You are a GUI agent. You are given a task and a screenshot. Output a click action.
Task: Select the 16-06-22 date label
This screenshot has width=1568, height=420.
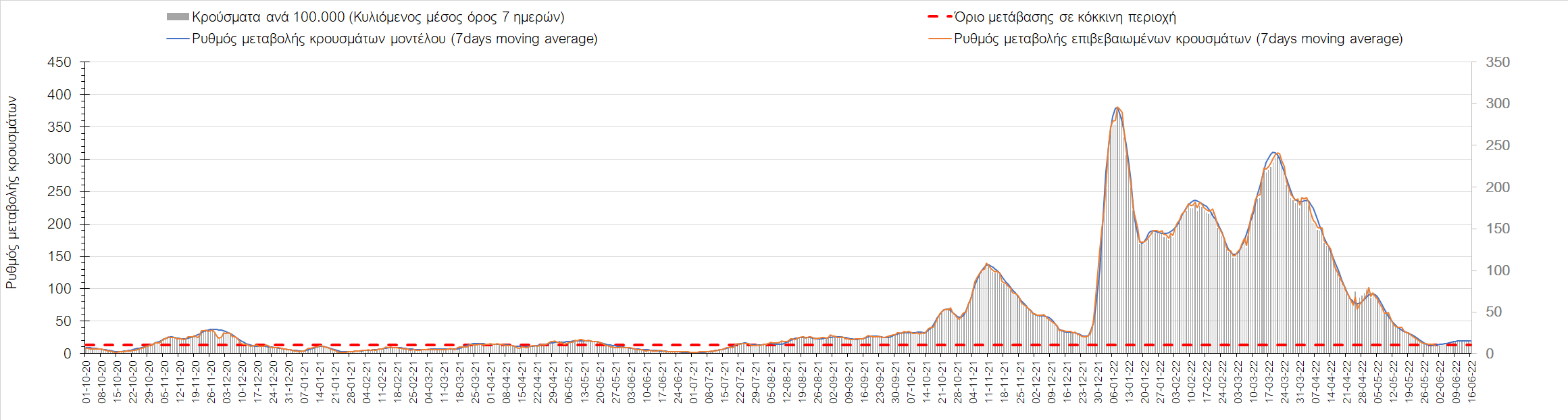[1471, 381]
